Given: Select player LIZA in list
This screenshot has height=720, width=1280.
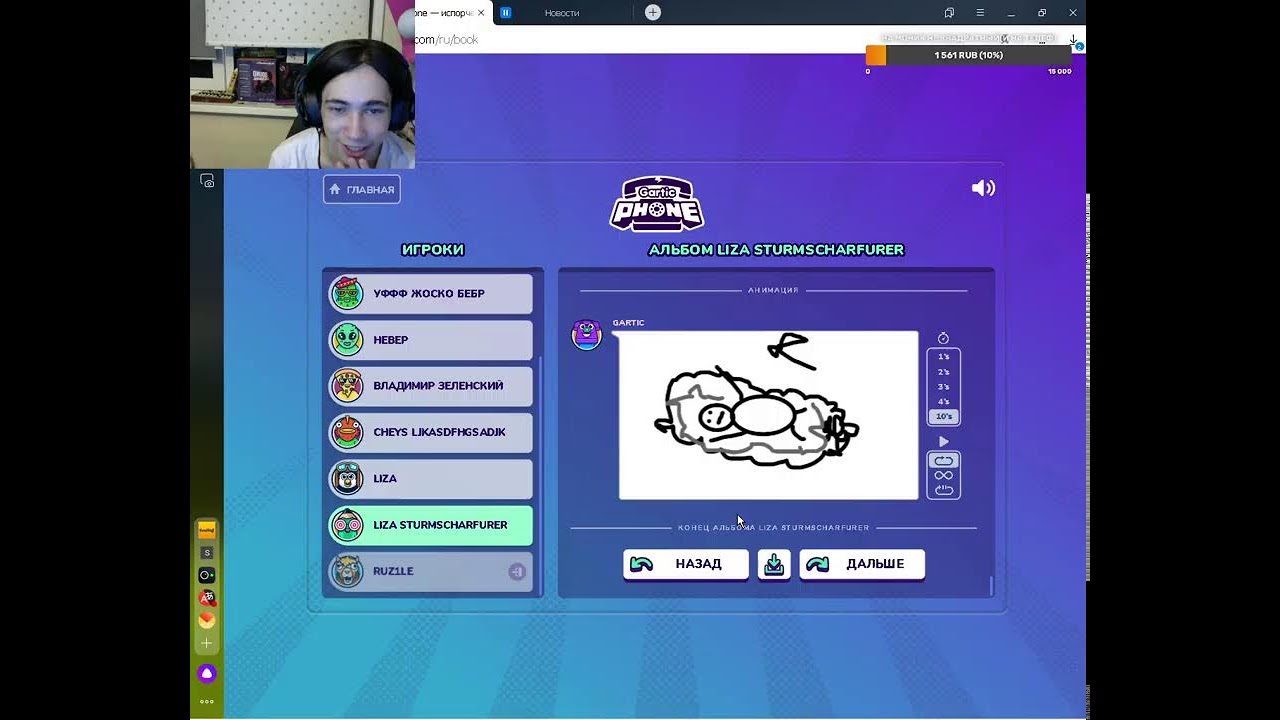Looking at the screenshot, I should tap(430, 479).
